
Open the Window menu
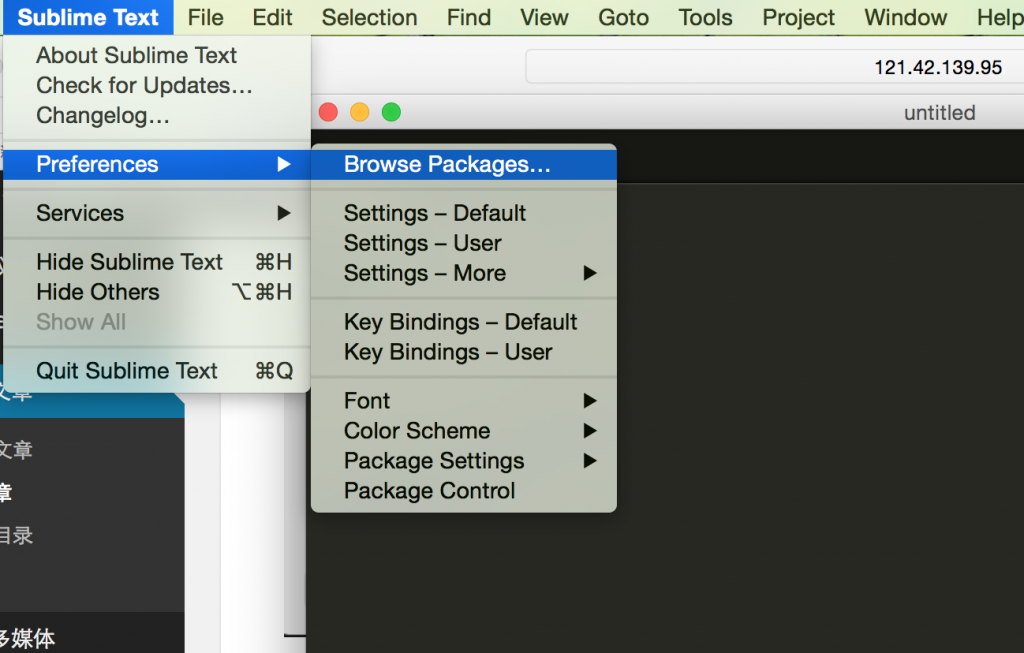(x=906, y=18)
